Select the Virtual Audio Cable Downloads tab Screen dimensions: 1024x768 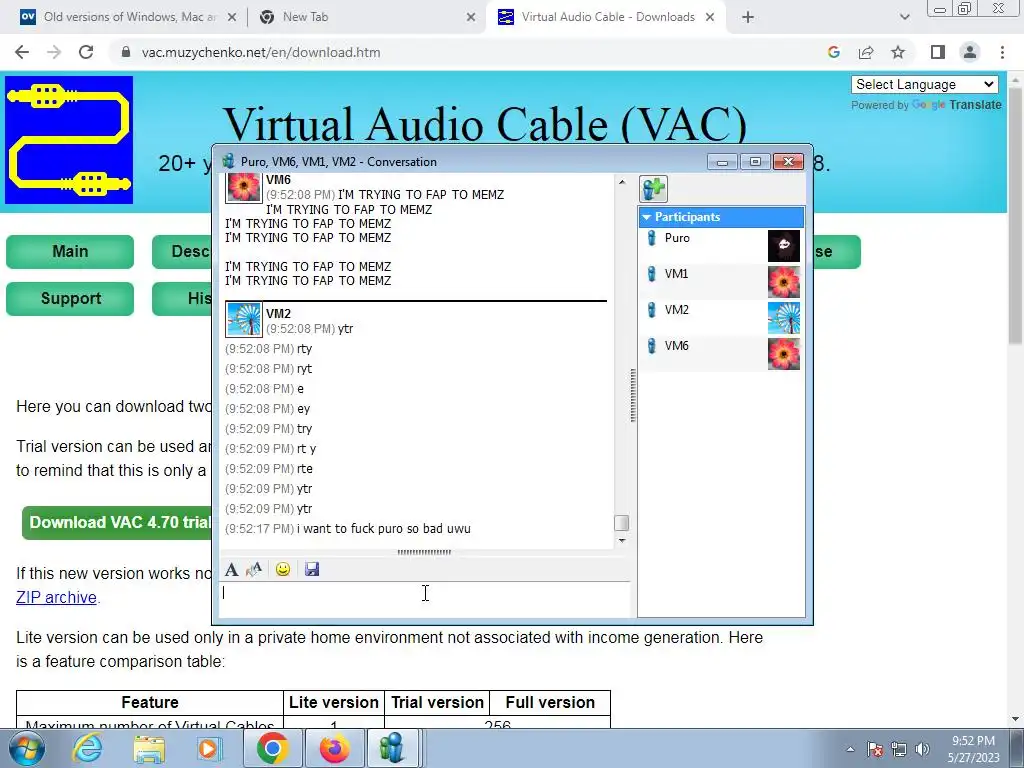point(604,17)
